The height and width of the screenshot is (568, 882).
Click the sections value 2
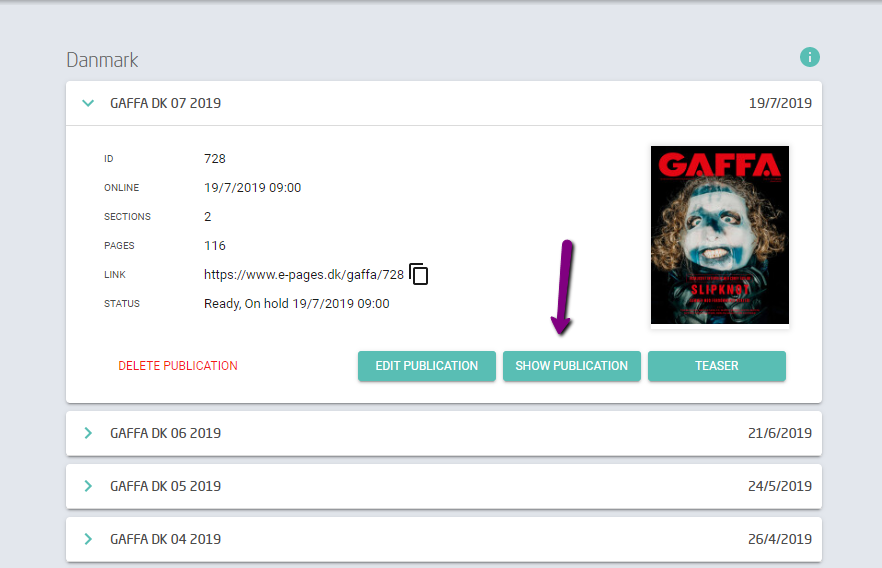tap(208, 217)
